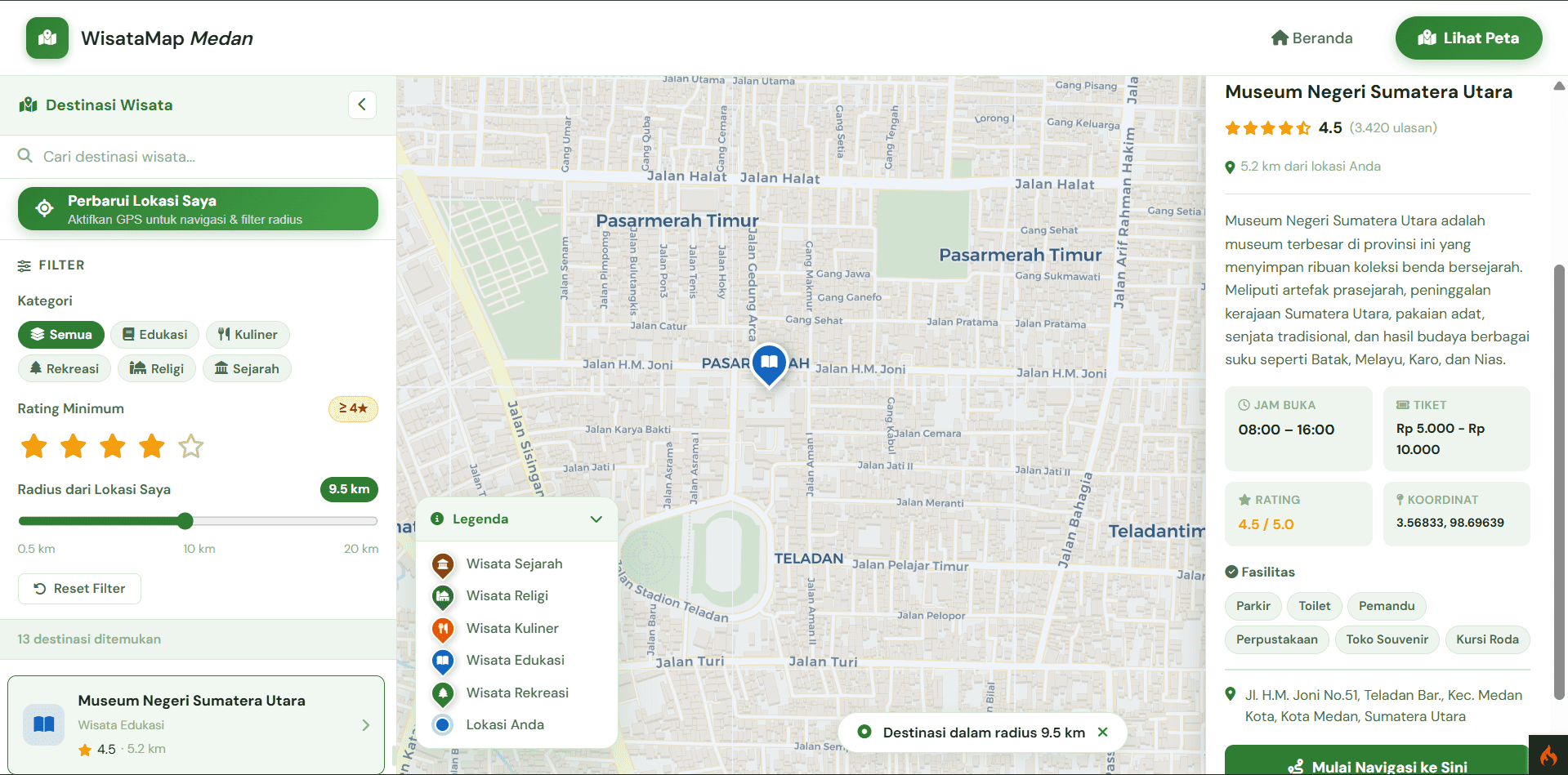Click the address location pin icon

(1231, 695)
